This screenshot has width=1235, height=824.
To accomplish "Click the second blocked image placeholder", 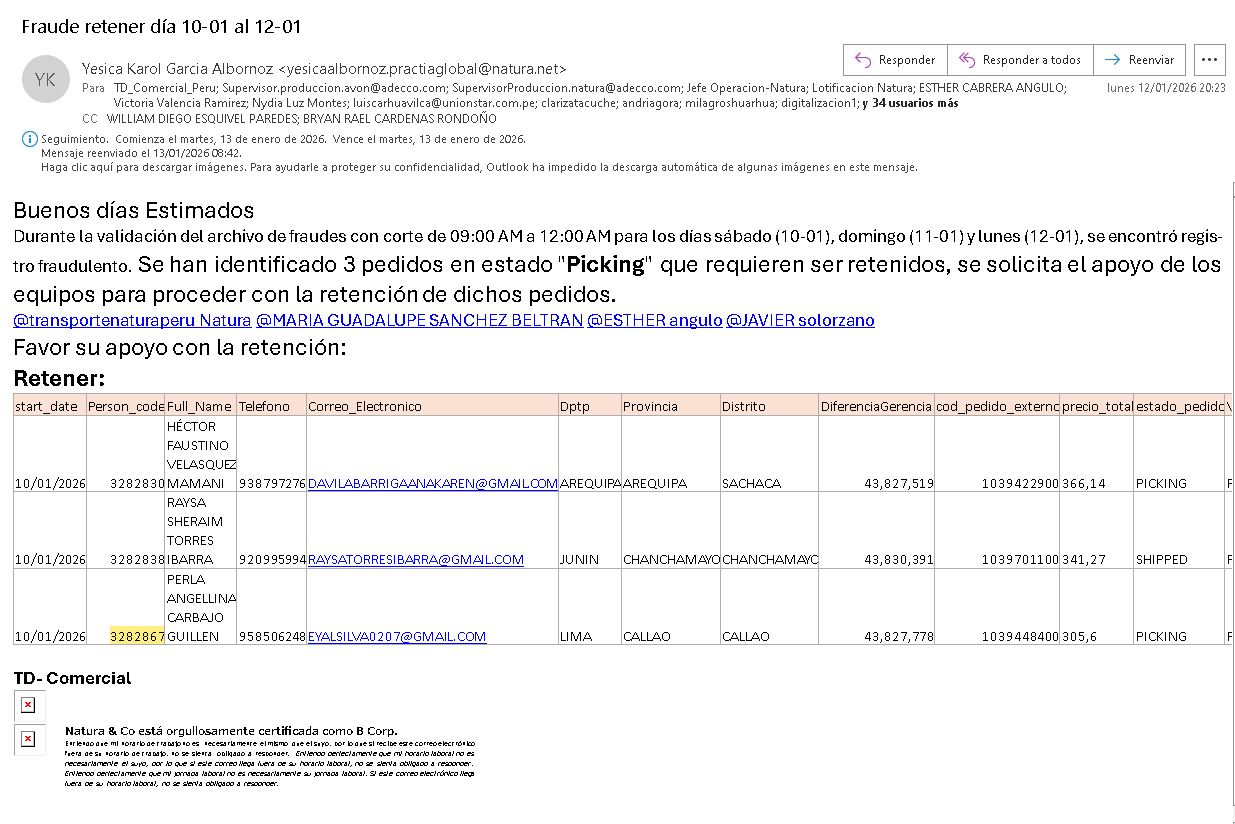I will 28,739.
